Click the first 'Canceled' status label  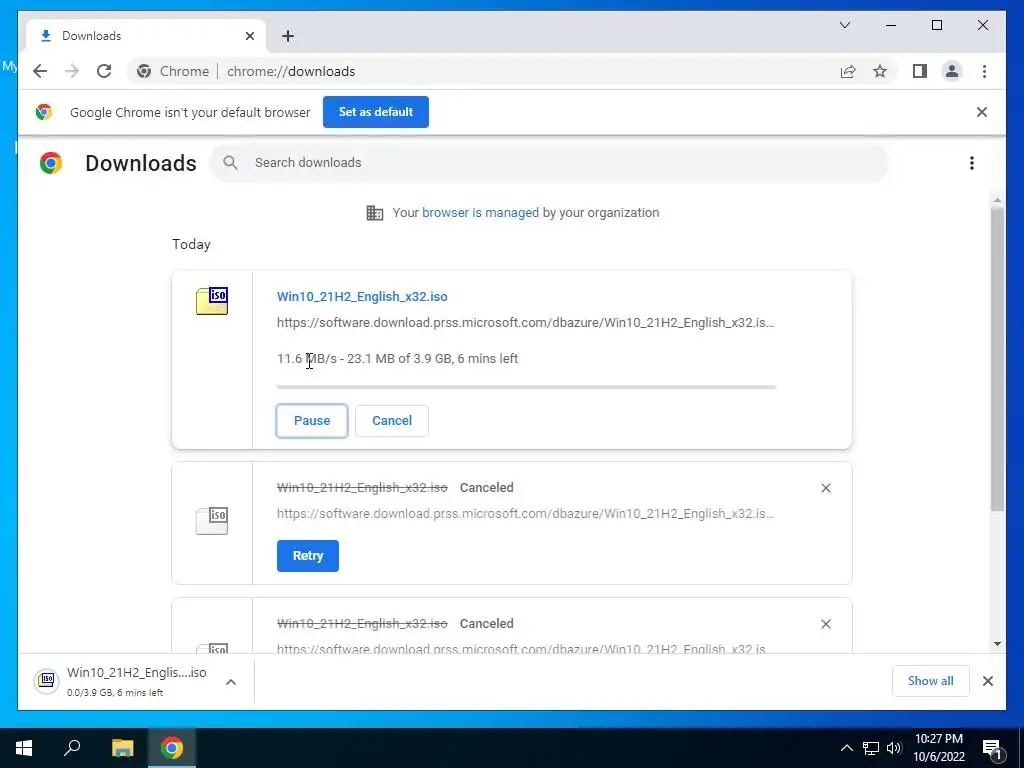(x=487, y=488)
